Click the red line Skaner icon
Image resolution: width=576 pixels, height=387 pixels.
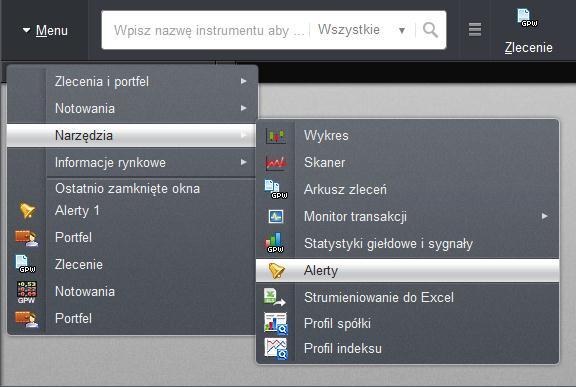pyautogui.click(x=276, y=163)
